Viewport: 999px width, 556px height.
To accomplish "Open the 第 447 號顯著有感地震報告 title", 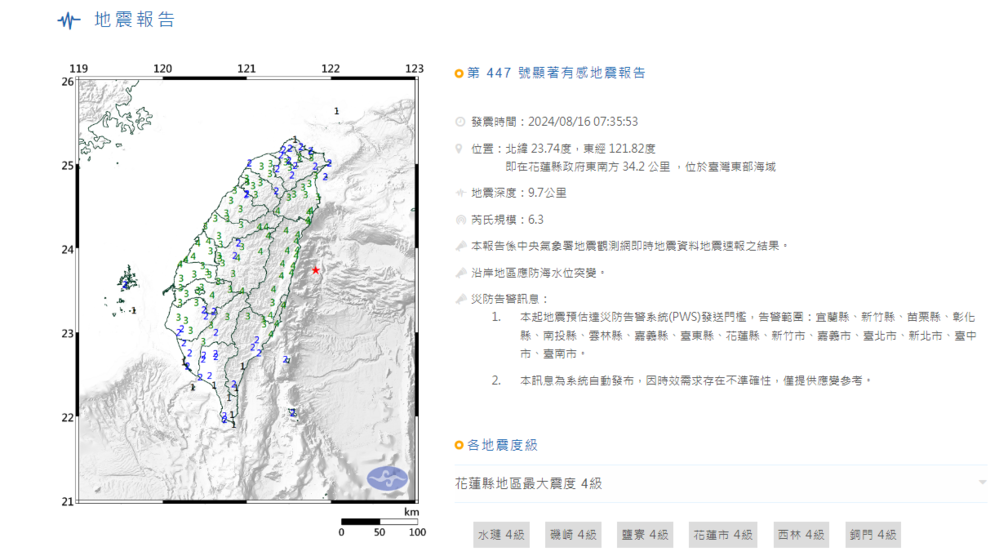I will 556,73.
